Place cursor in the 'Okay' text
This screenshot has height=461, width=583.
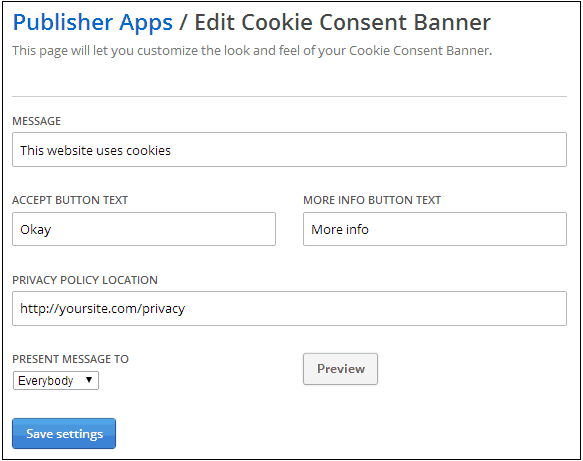[x=35, y=230]
